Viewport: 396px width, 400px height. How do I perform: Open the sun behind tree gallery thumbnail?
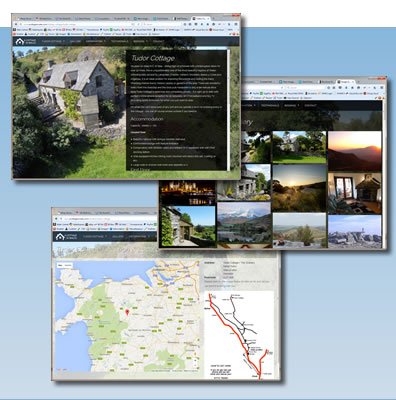point(299,188)
